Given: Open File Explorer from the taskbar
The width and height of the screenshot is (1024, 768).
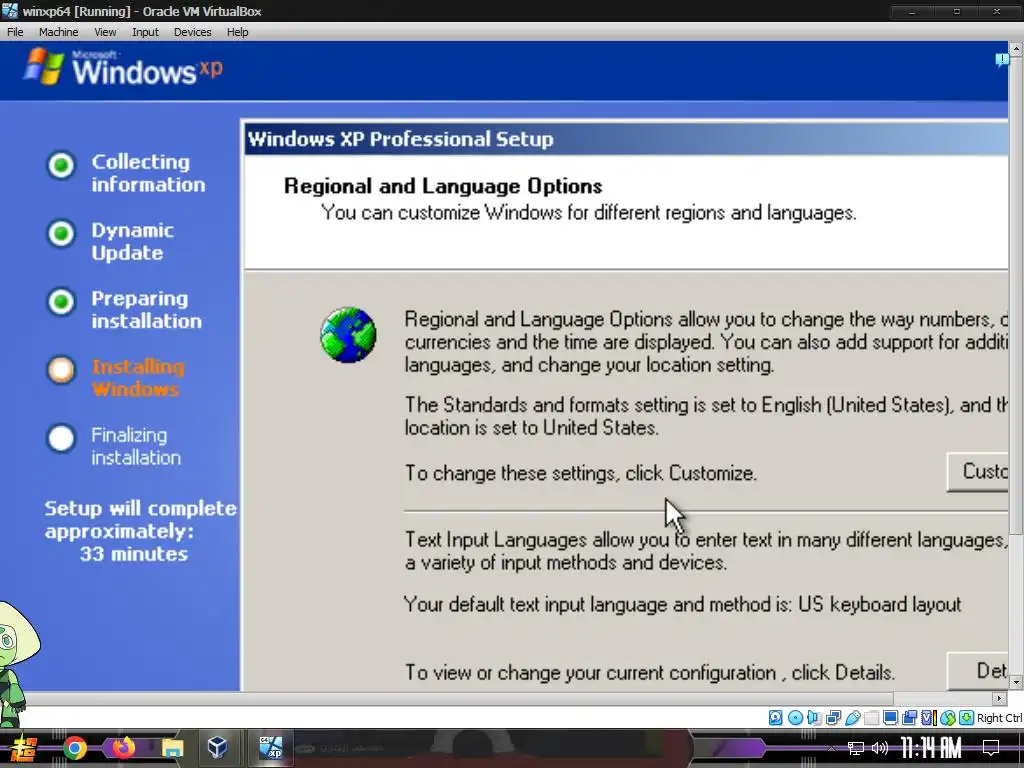Looking at the screenshot, I should 172,748.
